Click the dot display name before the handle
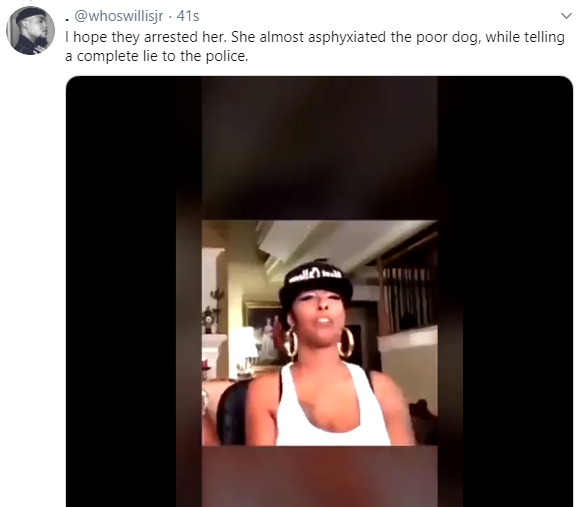The image size is (583, 507). 67,19
